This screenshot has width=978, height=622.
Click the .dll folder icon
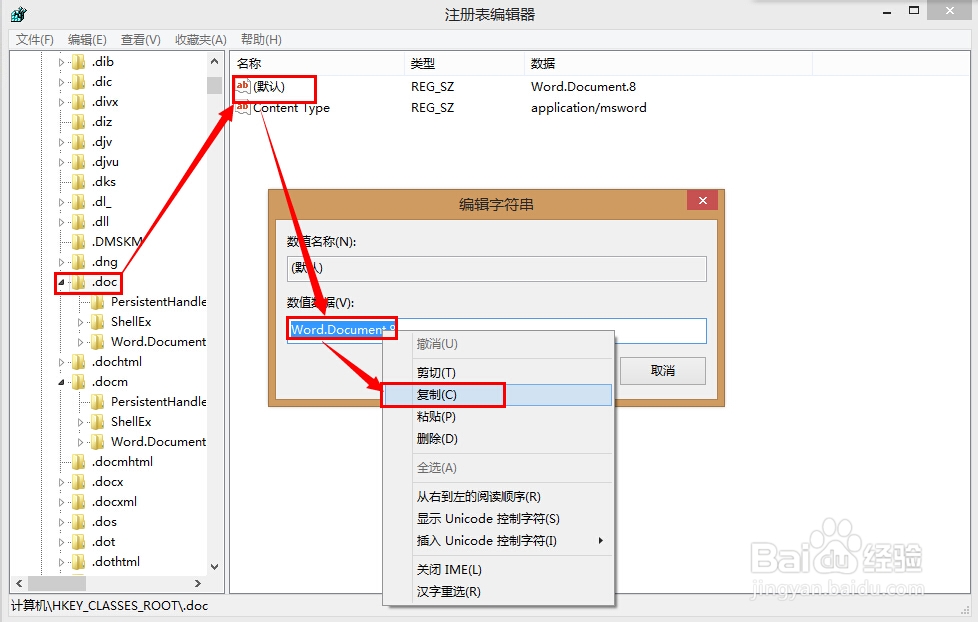point(79,221)
